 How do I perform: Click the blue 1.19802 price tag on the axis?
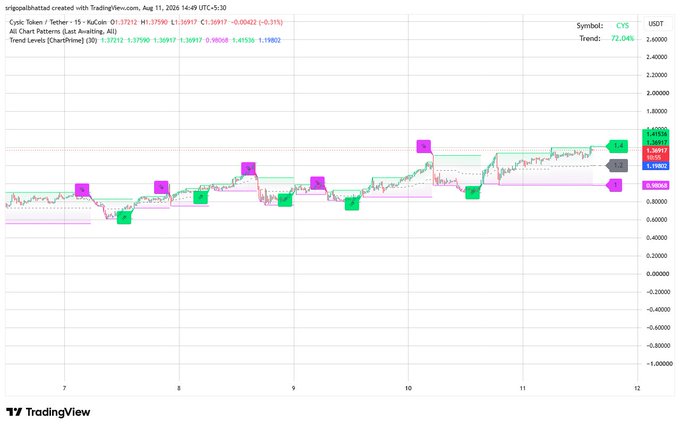[x=656, y=166]
